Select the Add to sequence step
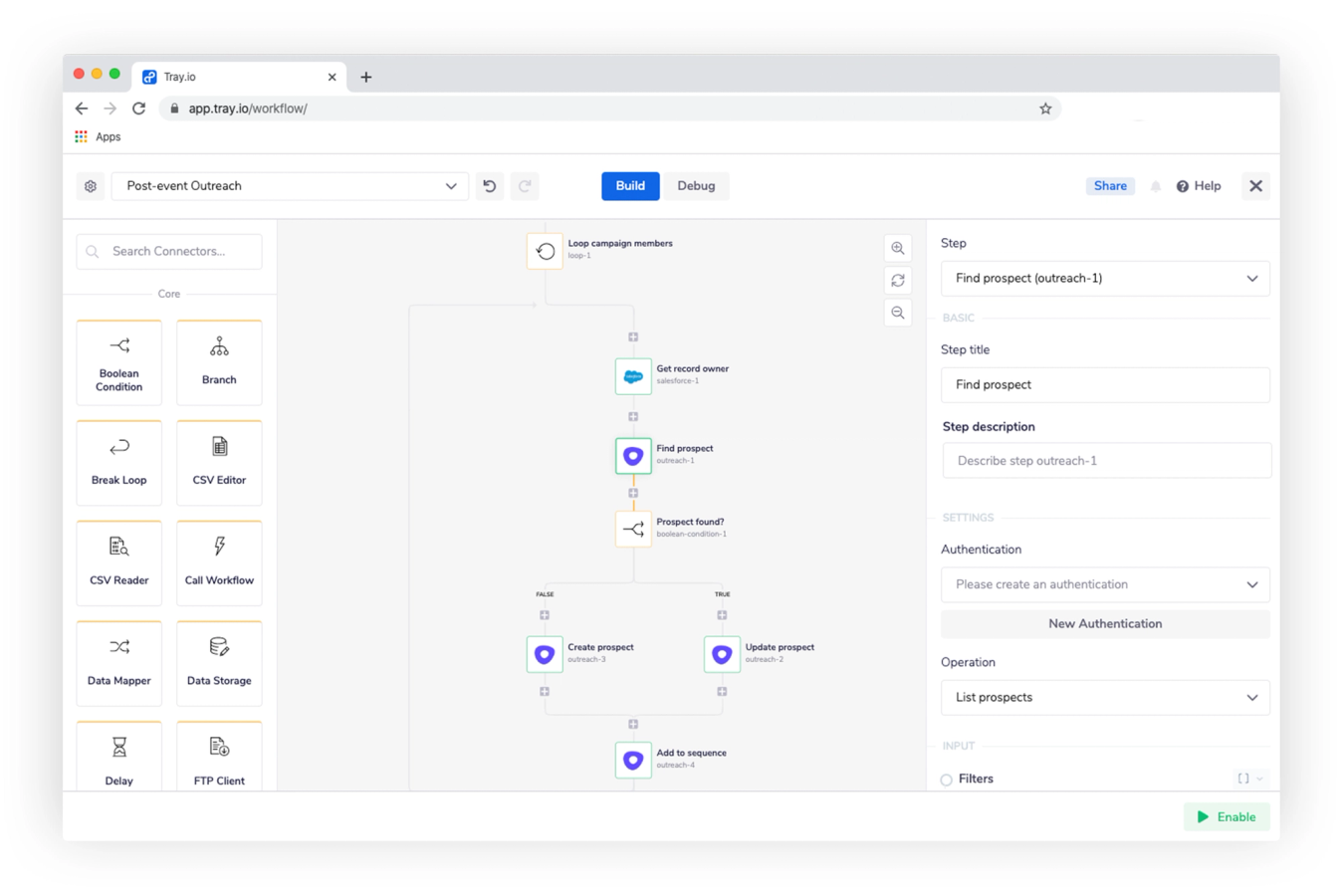This screenshot has height=896, width=1344. [633, 760]
